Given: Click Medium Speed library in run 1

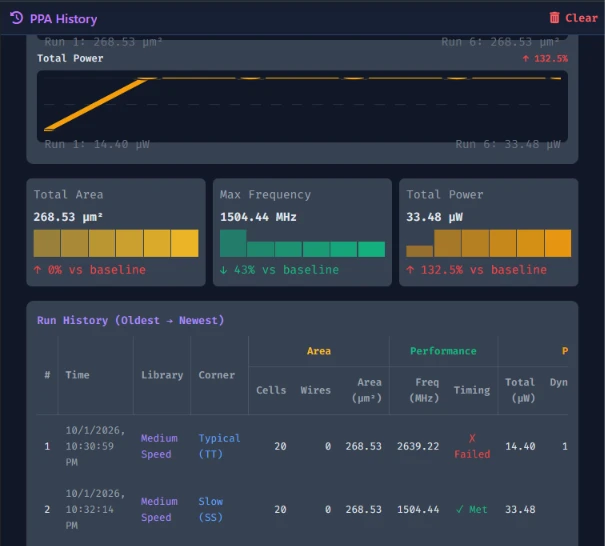Looking at the screenshot, I should point(159,446).
